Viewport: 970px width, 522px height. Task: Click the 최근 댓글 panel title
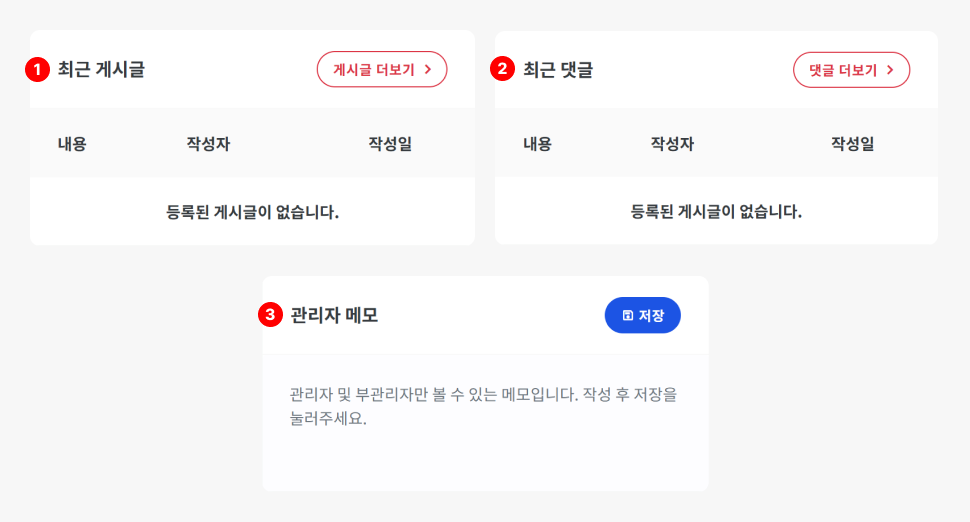pos(558,70)
